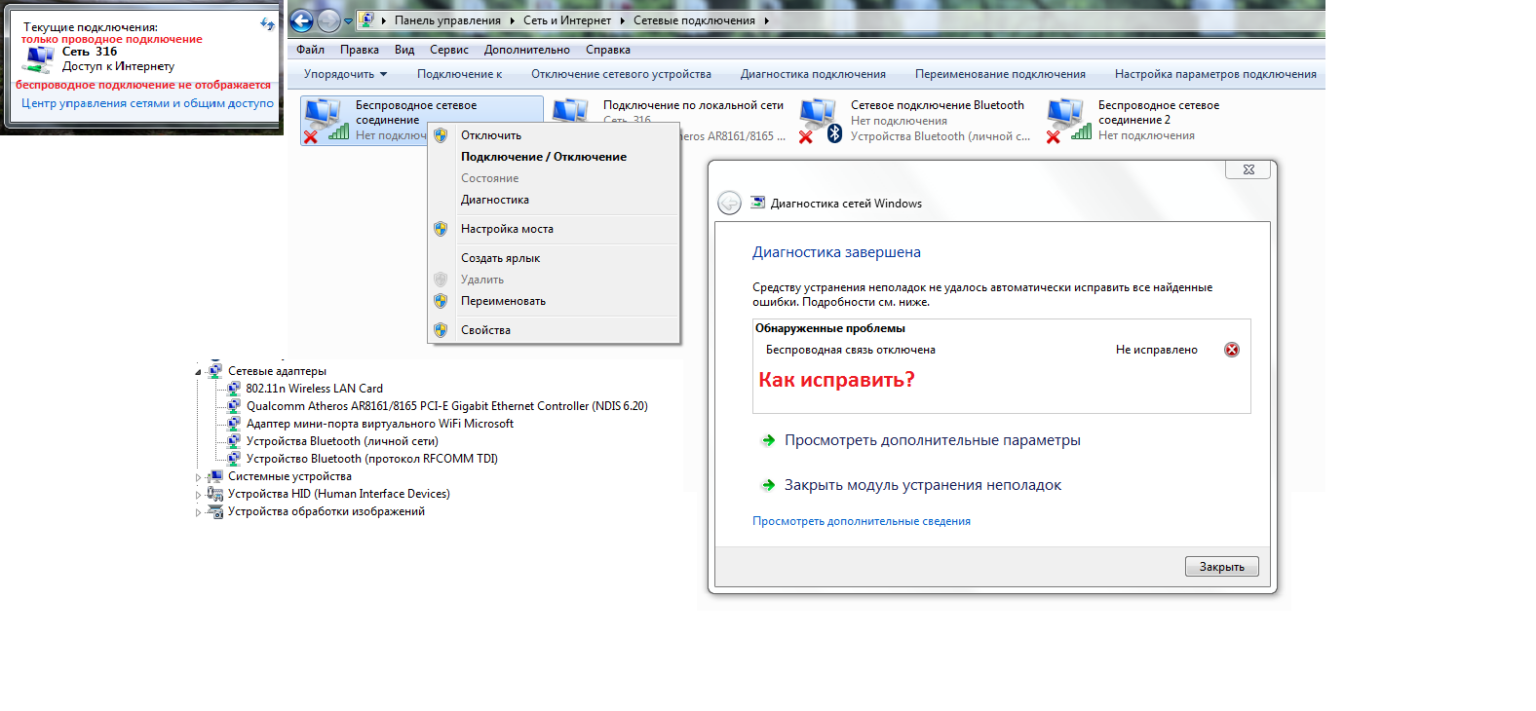This screenshot has height=711, width=1536.
Task: Click the green arrow beside Закрыть модуль устранения неполадок
Action: pos(768,485)
